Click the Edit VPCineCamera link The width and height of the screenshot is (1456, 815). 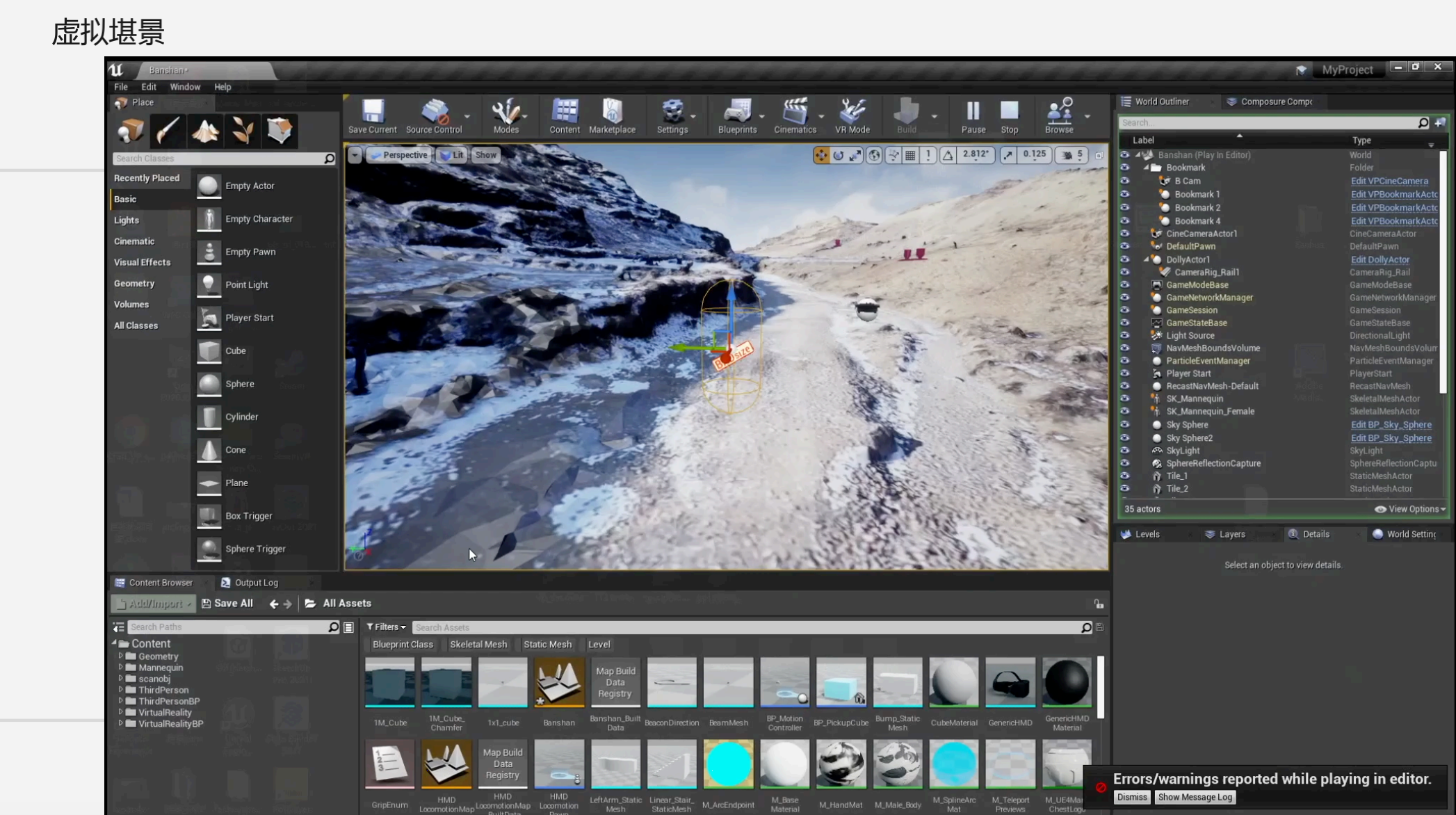pos(1389,181)
